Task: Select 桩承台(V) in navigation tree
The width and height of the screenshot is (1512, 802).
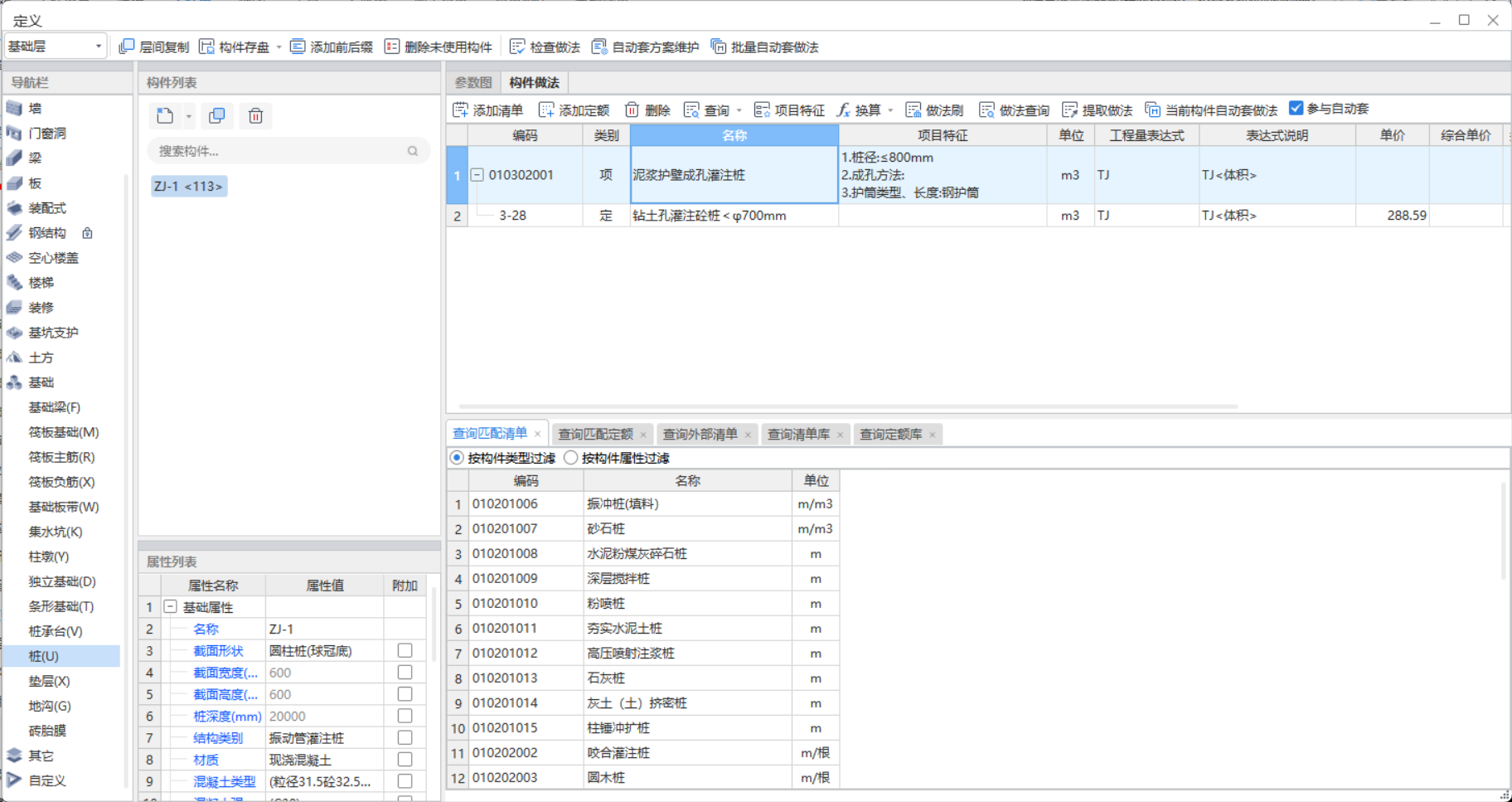Action: coord(56,631)
